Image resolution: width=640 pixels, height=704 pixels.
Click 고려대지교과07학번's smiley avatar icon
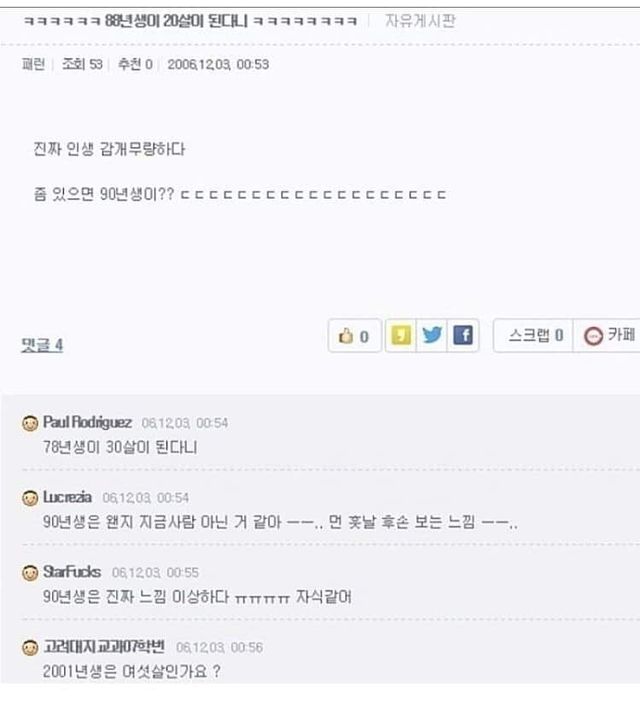click(30, 648)
